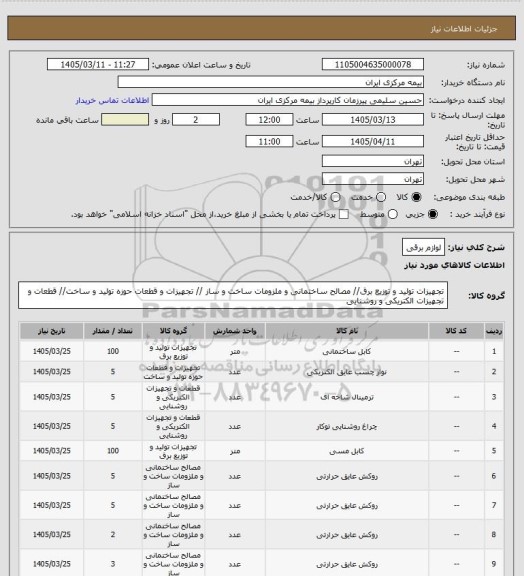Click the واحد شمارش column header
Viewport: 524px width, 576px height.
click(x=235, y=331)
